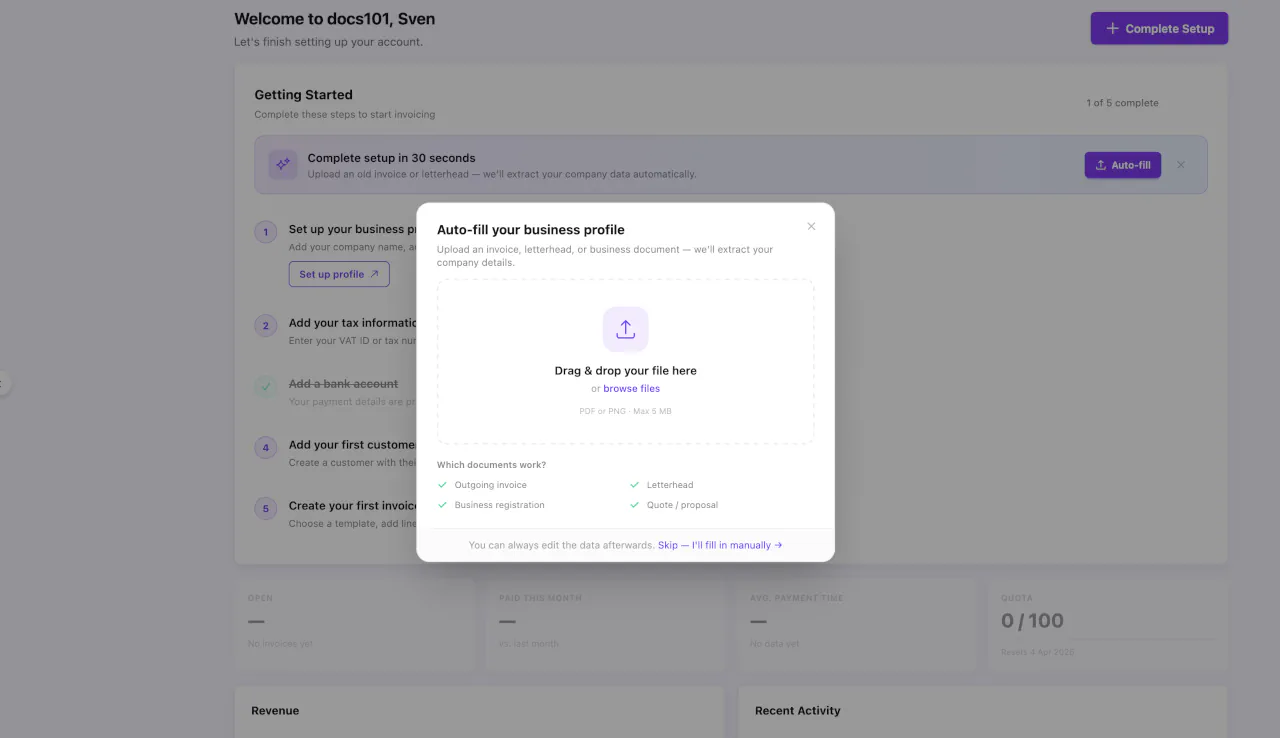Image resolution: width=1280 pixels, height=738 pixels.
Task: Click the upload icon on the Auto-fill button
Action: (x=1103, y=164)
